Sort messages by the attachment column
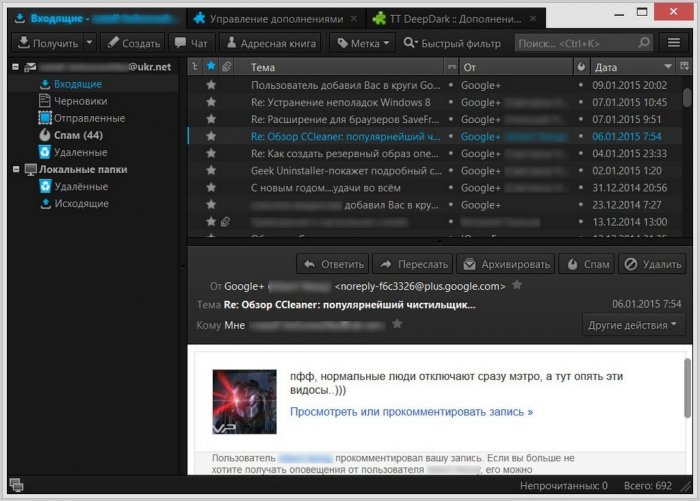The height and width of the screenshot is (501, 700). click(226, 67)
